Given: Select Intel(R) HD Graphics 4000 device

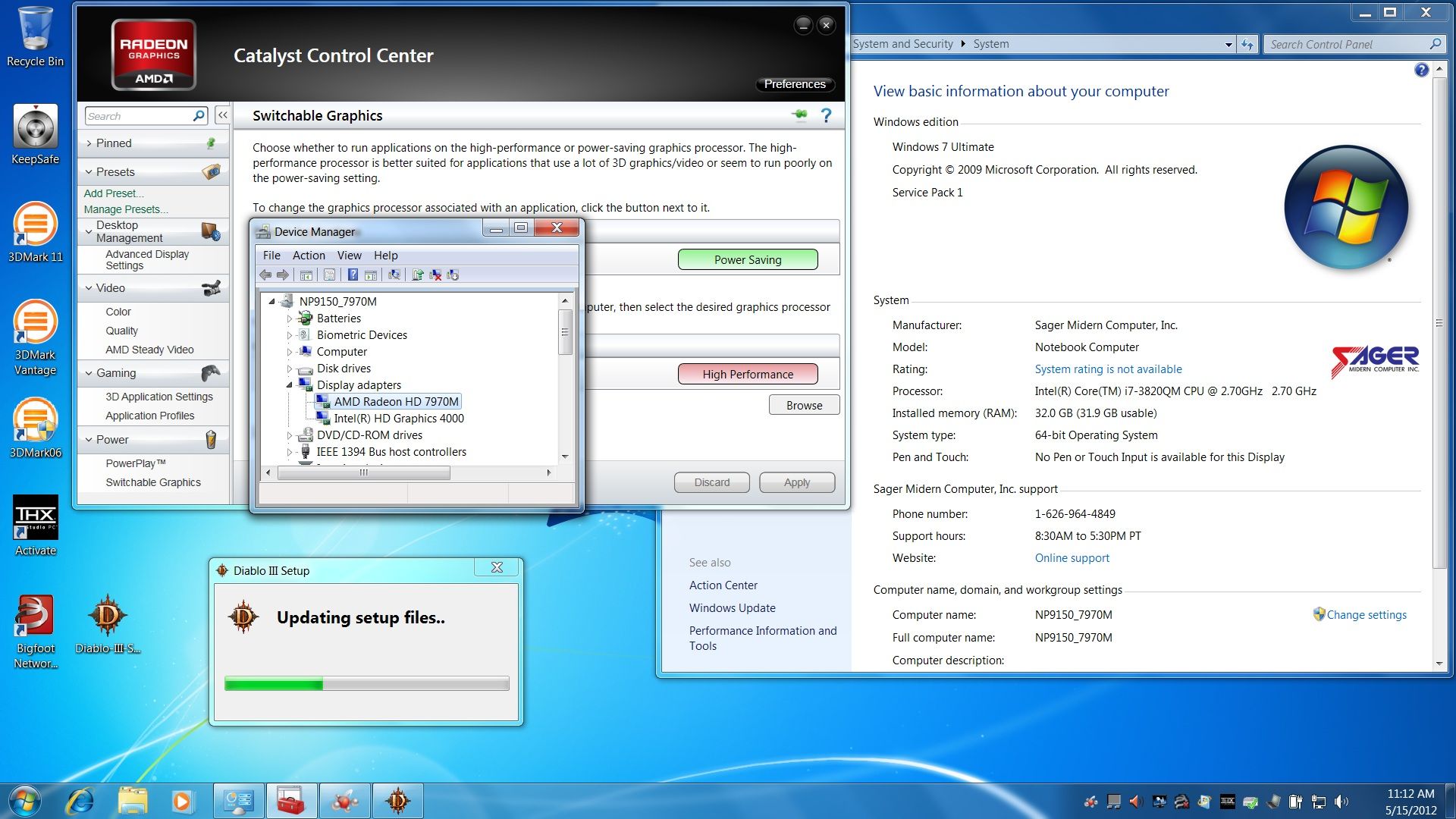Looking at the screenshot, I should [x=389, y=419].
